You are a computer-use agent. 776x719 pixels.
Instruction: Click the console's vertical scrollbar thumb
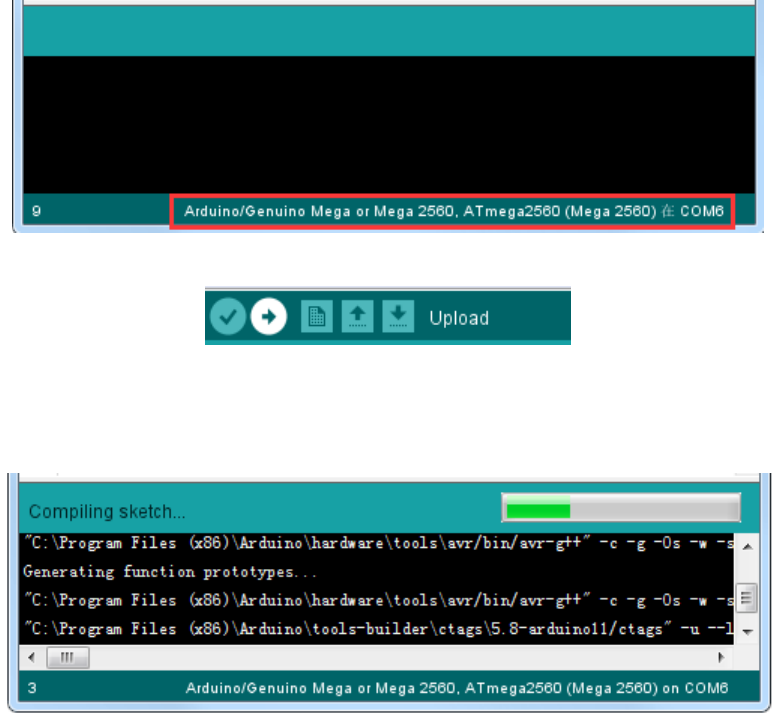click(x=746, y=598)
